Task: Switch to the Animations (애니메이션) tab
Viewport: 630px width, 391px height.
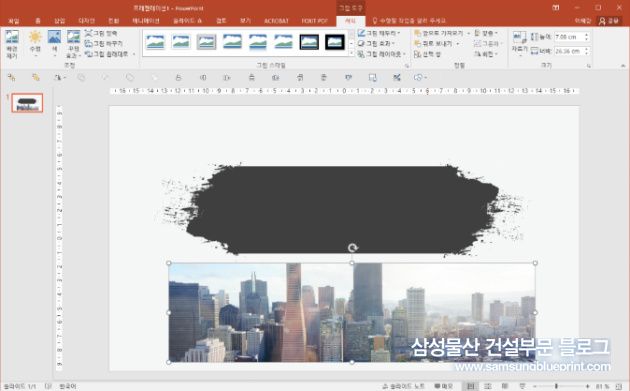Action: click(x=146, y=20)
